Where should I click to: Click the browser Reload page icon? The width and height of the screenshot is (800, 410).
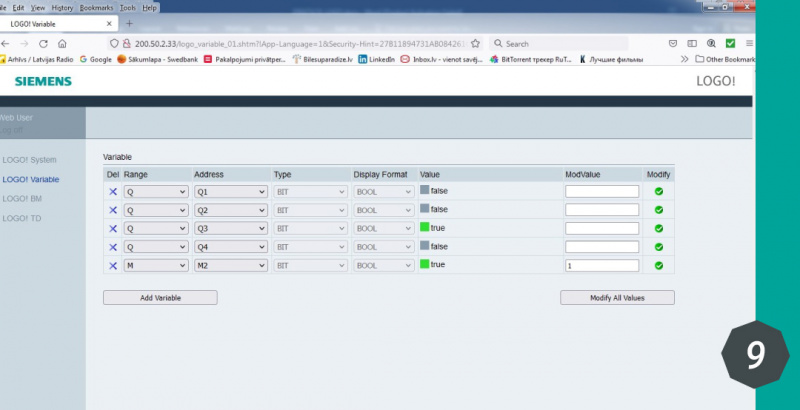click(x=43, y=44)
